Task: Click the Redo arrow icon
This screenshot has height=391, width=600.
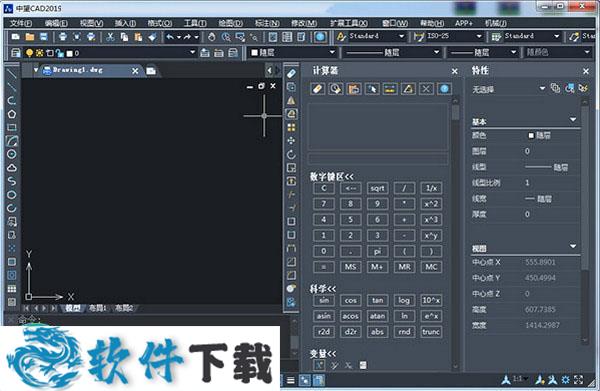Action: click(x=187, y=37)
